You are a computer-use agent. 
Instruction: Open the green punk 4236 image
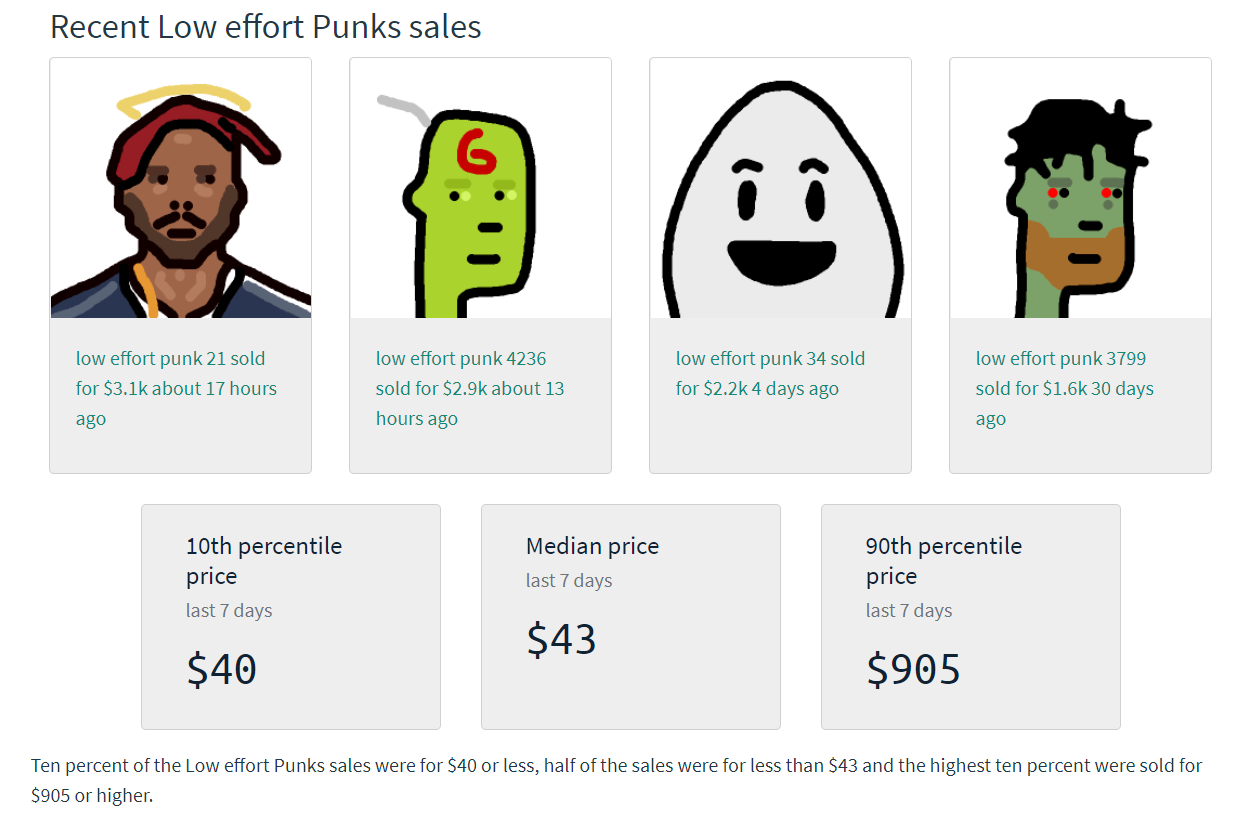(480, 188)
